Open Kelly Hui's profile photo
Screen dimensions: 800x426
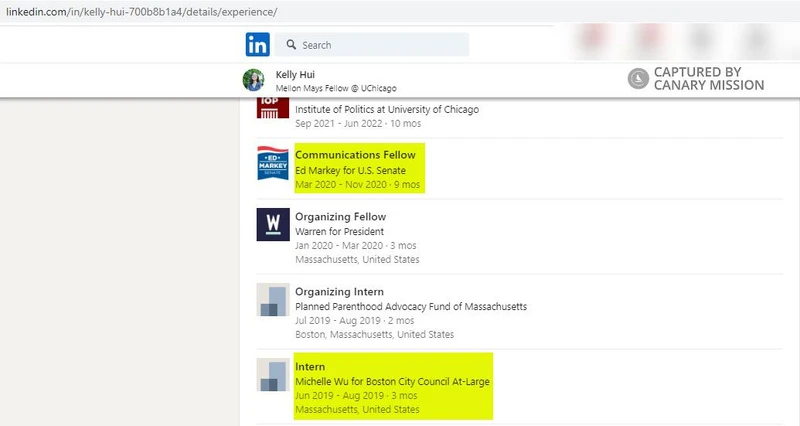pyautogui.click(x=254, y=80)
